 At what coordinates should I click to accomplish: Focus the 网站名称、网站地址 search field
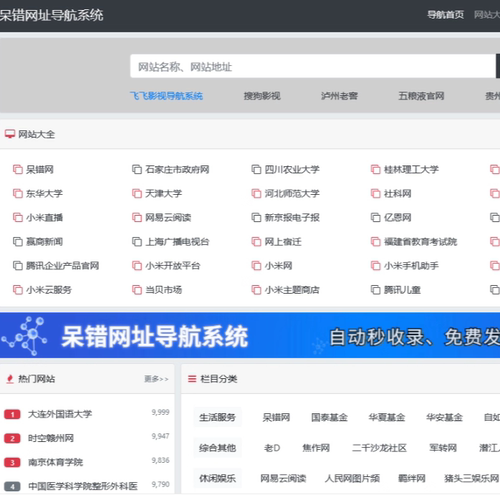click(313, 66)
